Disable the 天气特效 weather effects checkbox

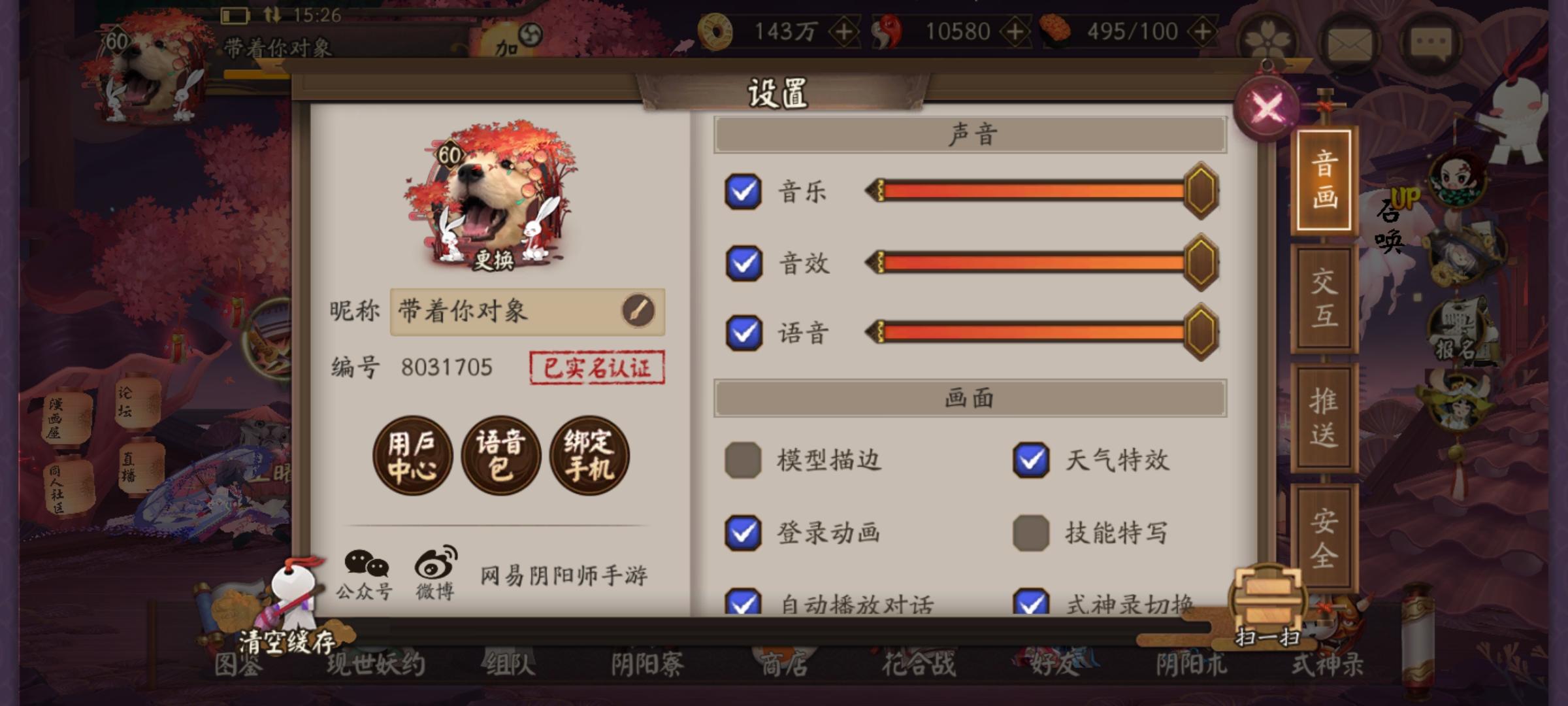[x=1031, y=460]
